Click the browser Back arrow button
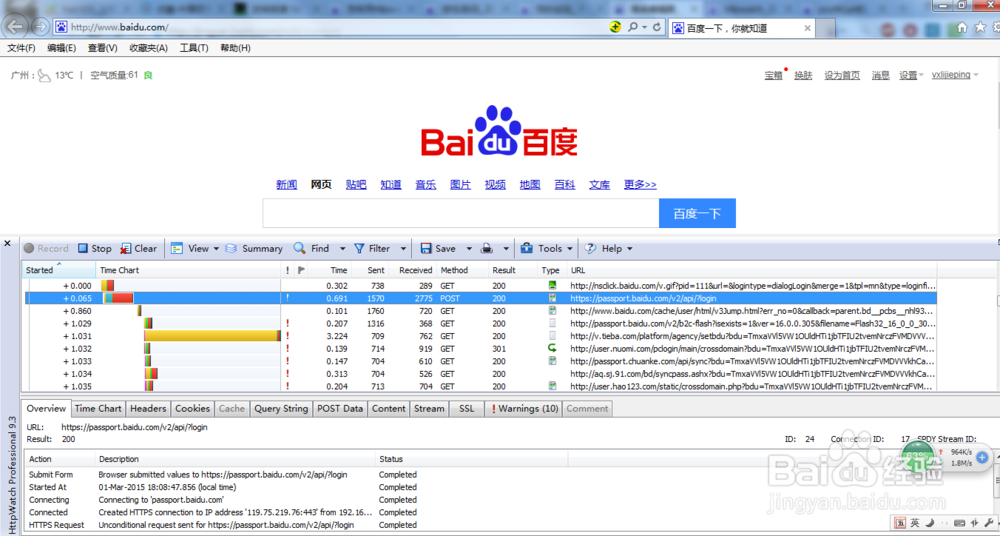This screenshot has height=536, width=1000. point(16,27)
